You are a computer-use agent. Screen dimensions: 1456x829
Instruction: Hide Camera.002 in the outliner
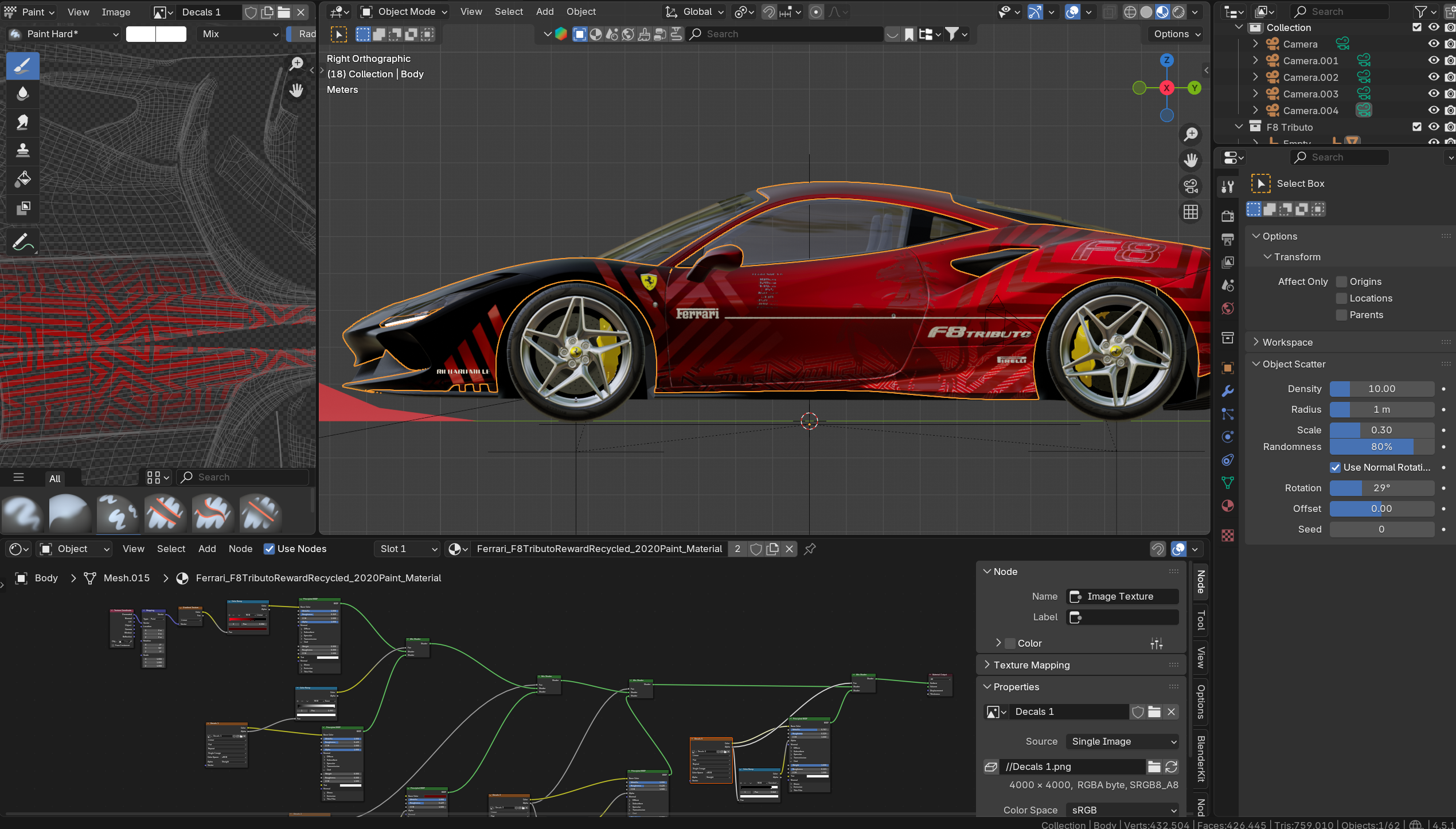(1433, 77)
